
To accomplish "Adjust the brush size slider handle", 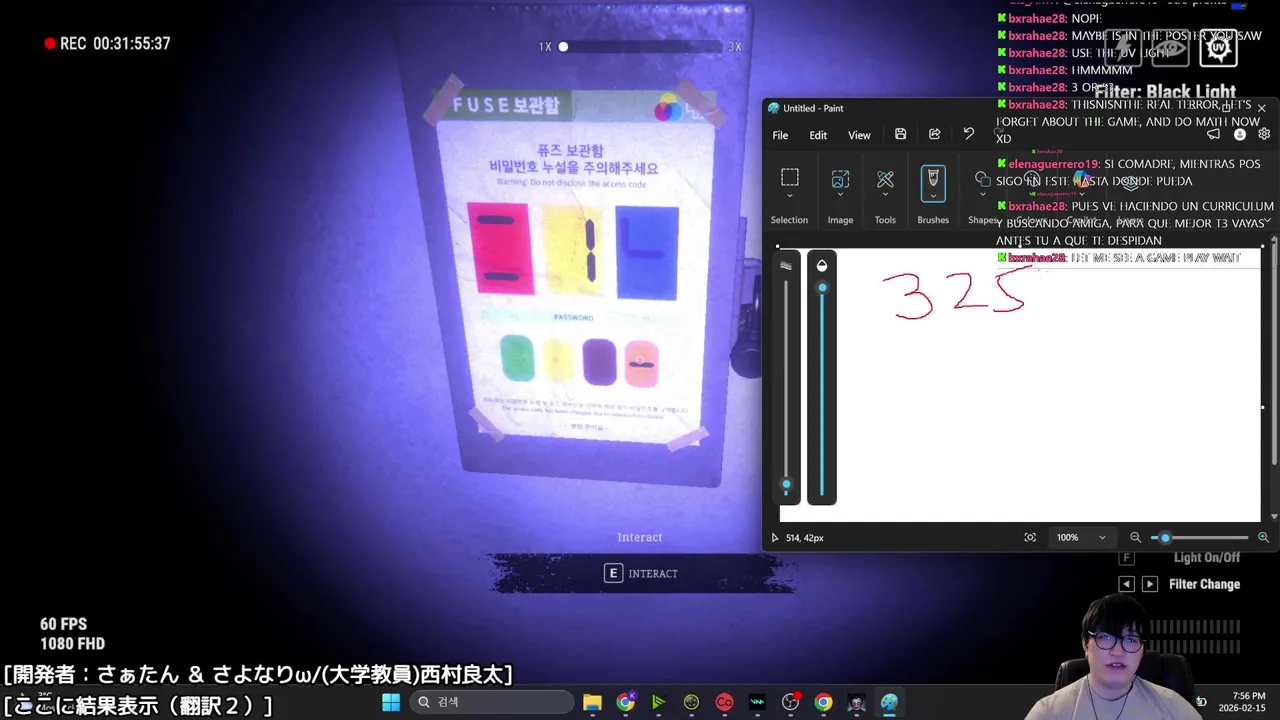I will pyautogui.click(x=786, y=486).
